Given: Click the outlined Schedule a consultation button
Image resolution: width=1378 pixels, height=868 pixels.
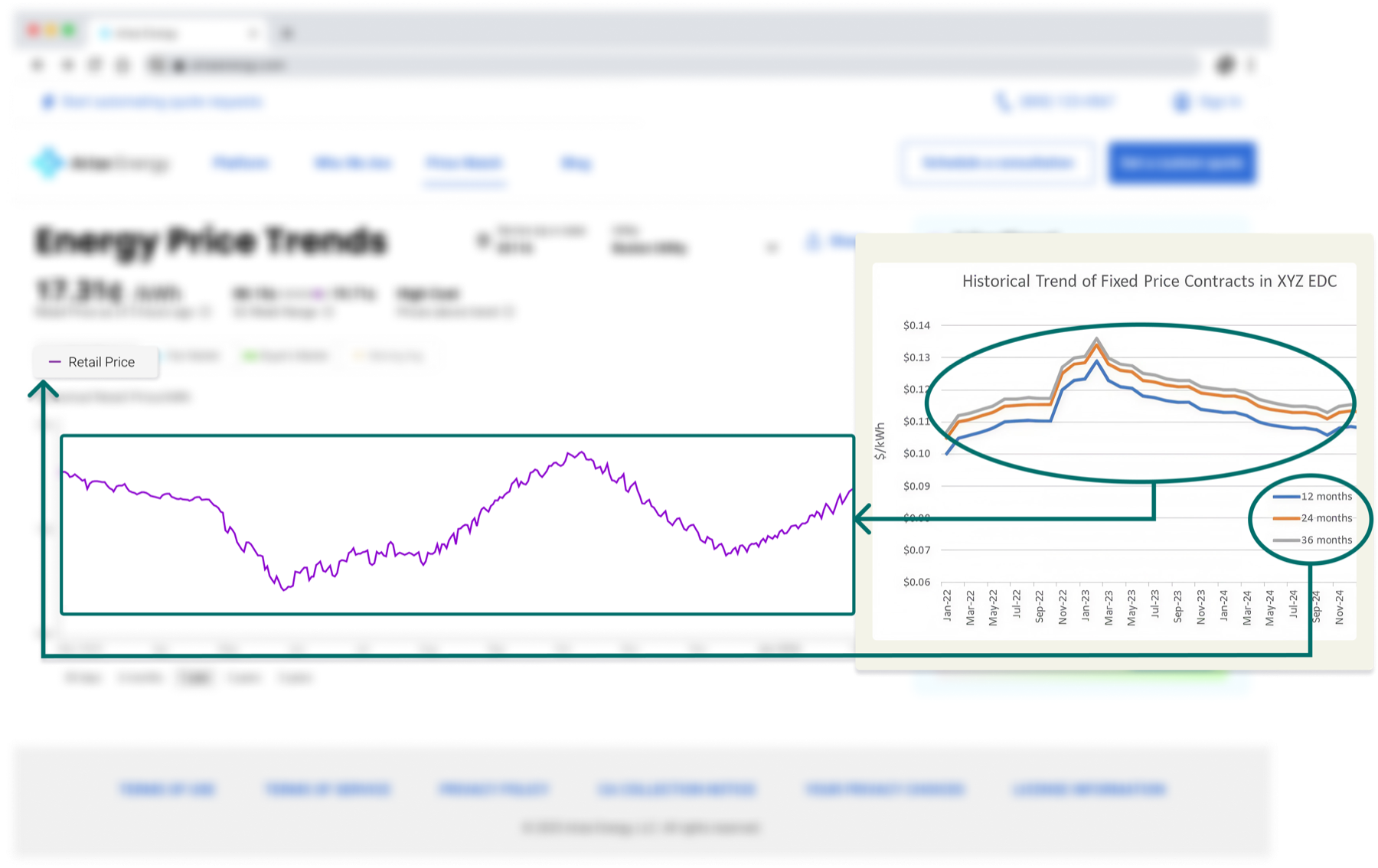Looking at the screenshot, I should click(998, 162).
